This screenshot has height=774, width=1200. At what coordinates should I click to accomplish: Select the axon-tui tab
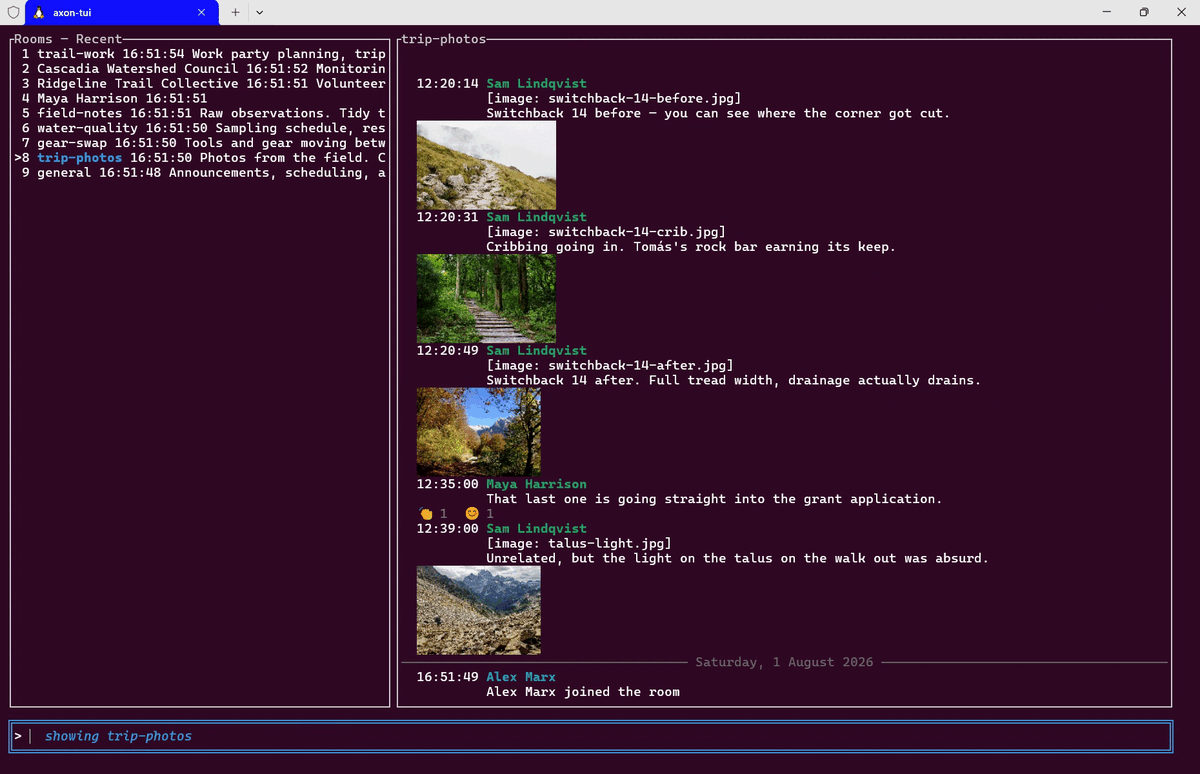point(120,12)
